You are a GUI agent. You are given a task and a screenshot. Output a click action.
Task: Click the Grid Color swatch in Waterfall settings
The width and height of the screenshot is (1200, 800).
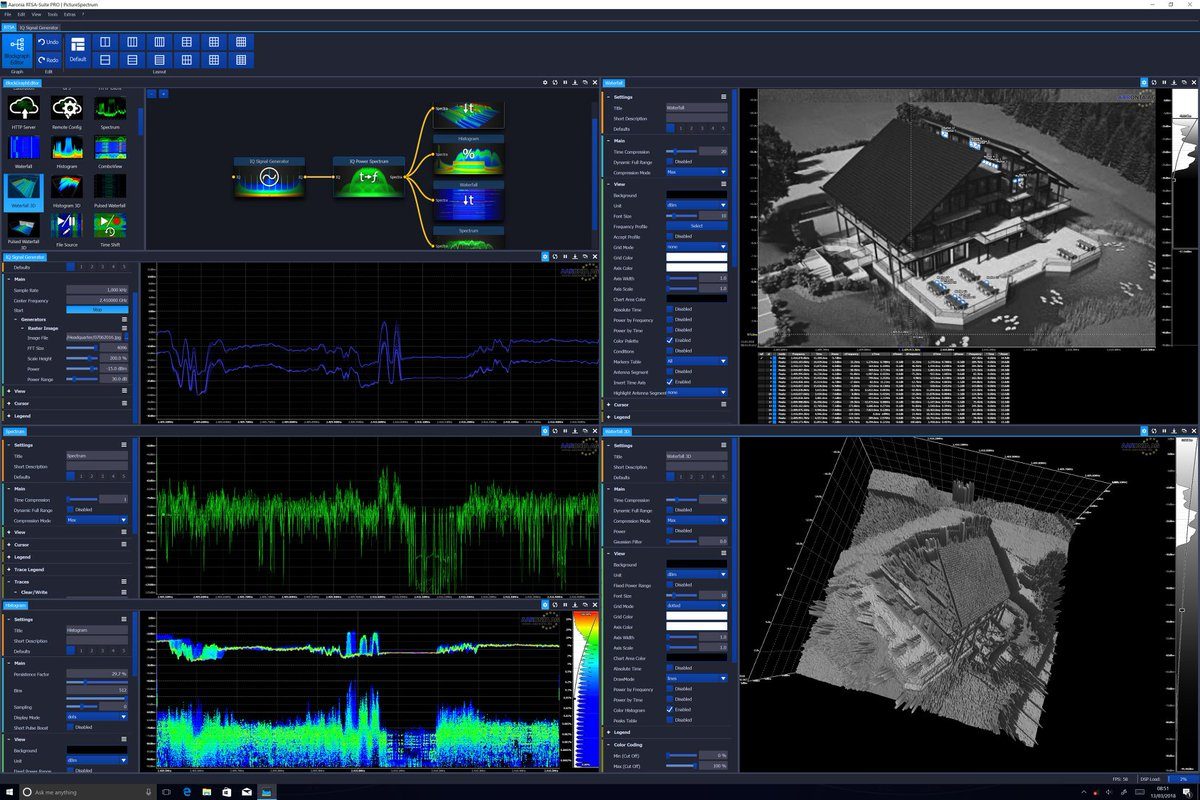pyautogui.click(x=697, y=258)
